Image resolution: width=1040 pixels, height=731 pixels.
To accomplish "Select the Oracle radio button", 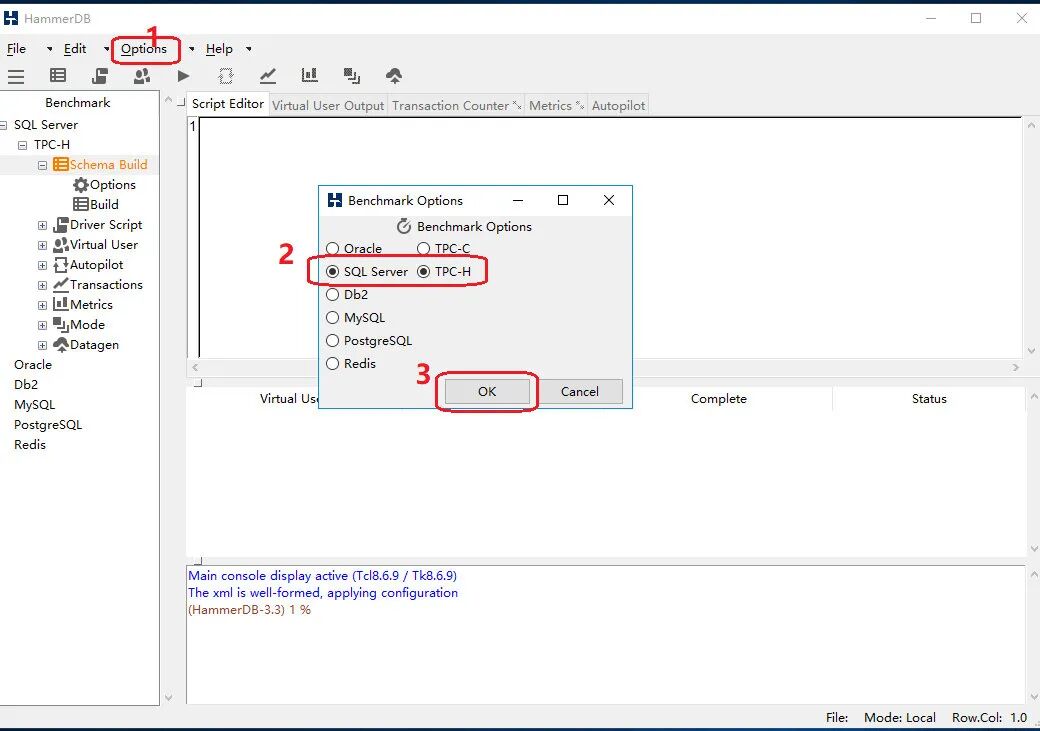I will tap(332, 249).
